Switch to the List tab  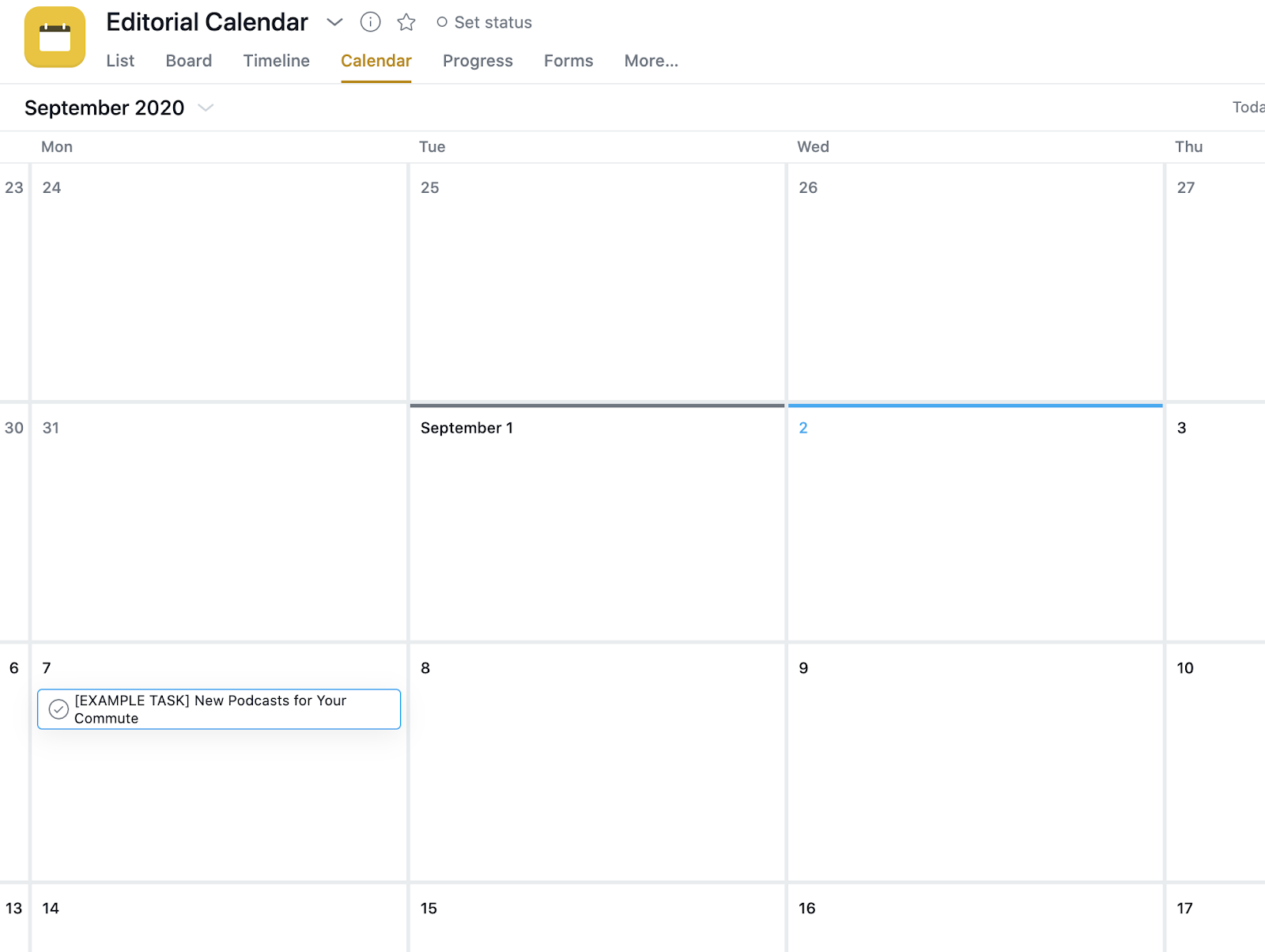[x=120, y=61]
